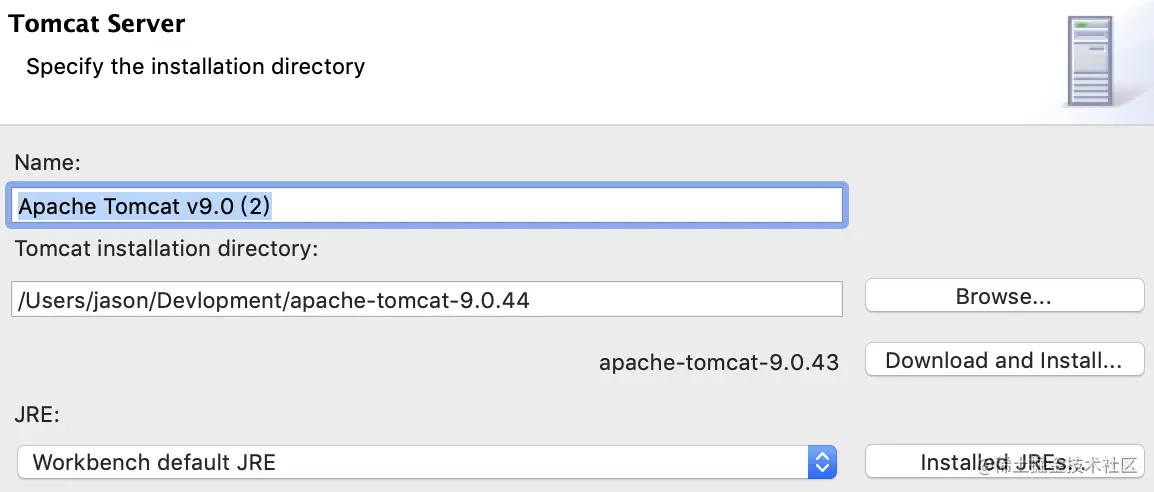Image resolution: width=1154 pixels, height=492 pixels.
Task: Click the empty gray area left of apache-tomcat-9.0.43
Action: [x=300, y=361]
